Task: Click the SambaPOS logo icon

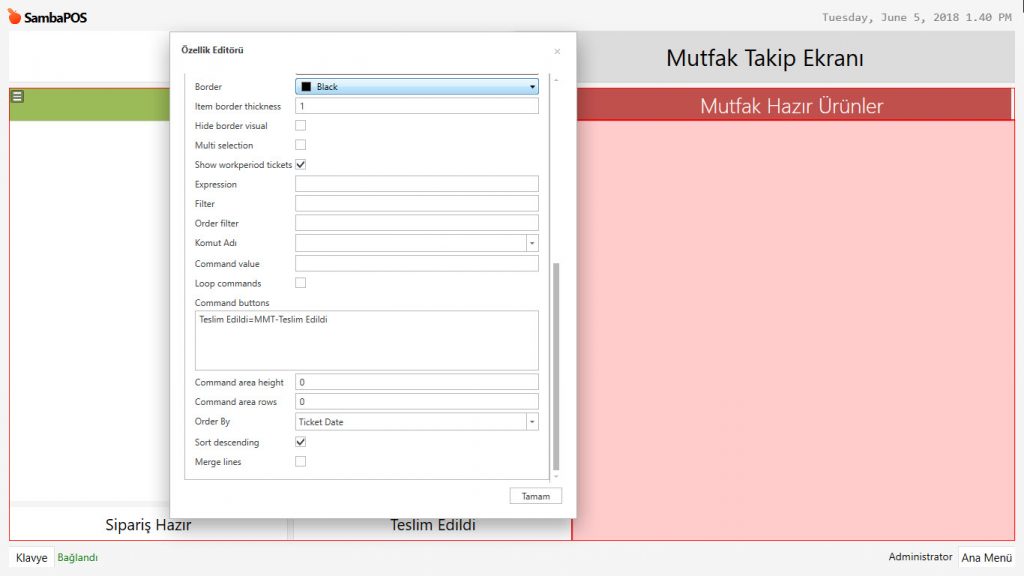Action: (14, 17)
